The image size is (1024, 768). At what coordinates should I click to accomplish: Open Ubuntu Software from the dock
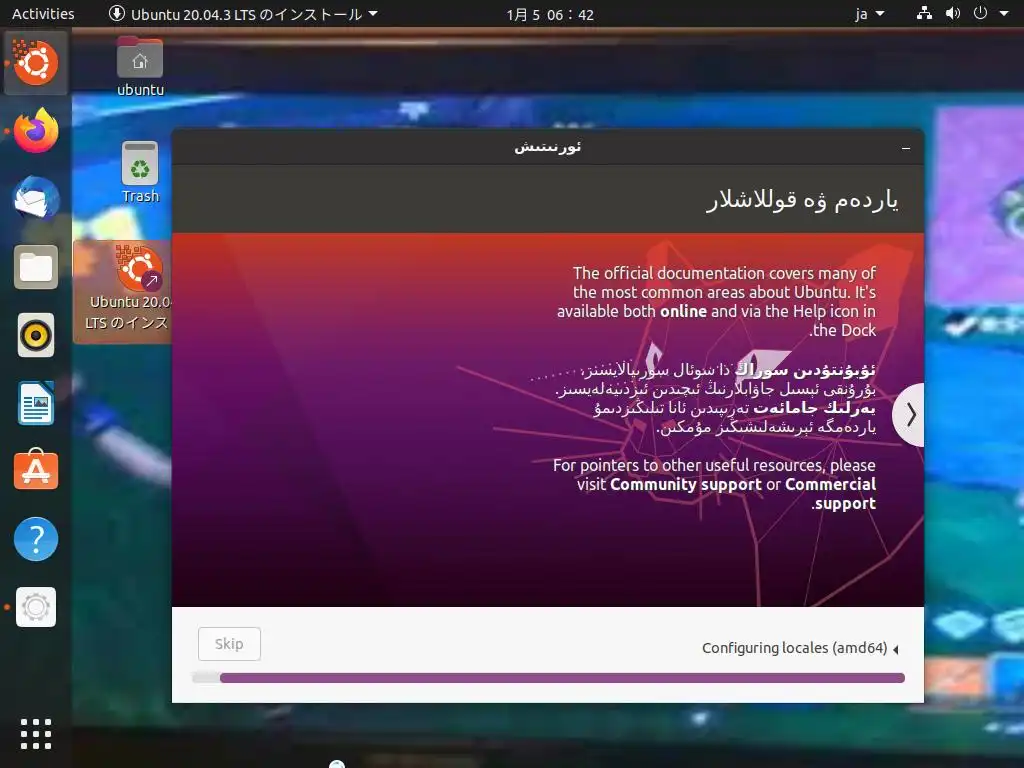[x=36, y=470]
